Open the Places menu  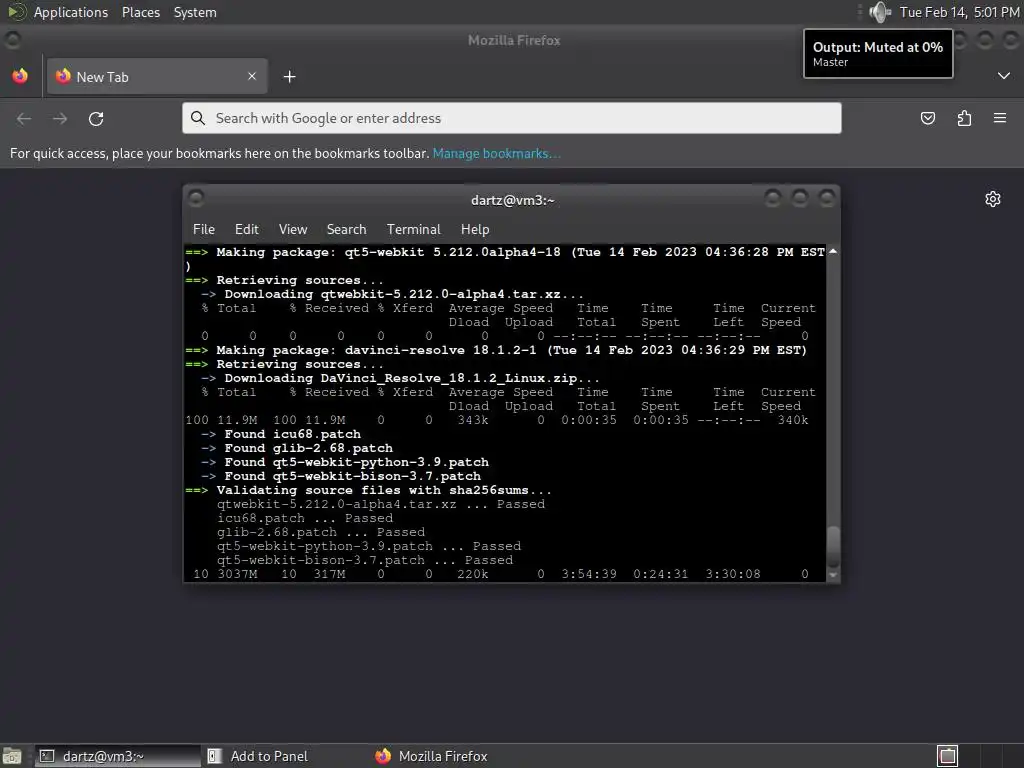point(140,12)
